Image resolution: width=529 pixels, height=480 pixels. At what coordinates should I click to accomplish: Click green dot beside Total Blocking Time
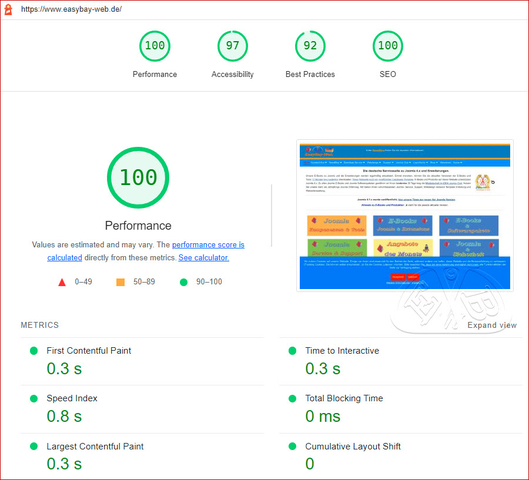(x=293, y=399)
